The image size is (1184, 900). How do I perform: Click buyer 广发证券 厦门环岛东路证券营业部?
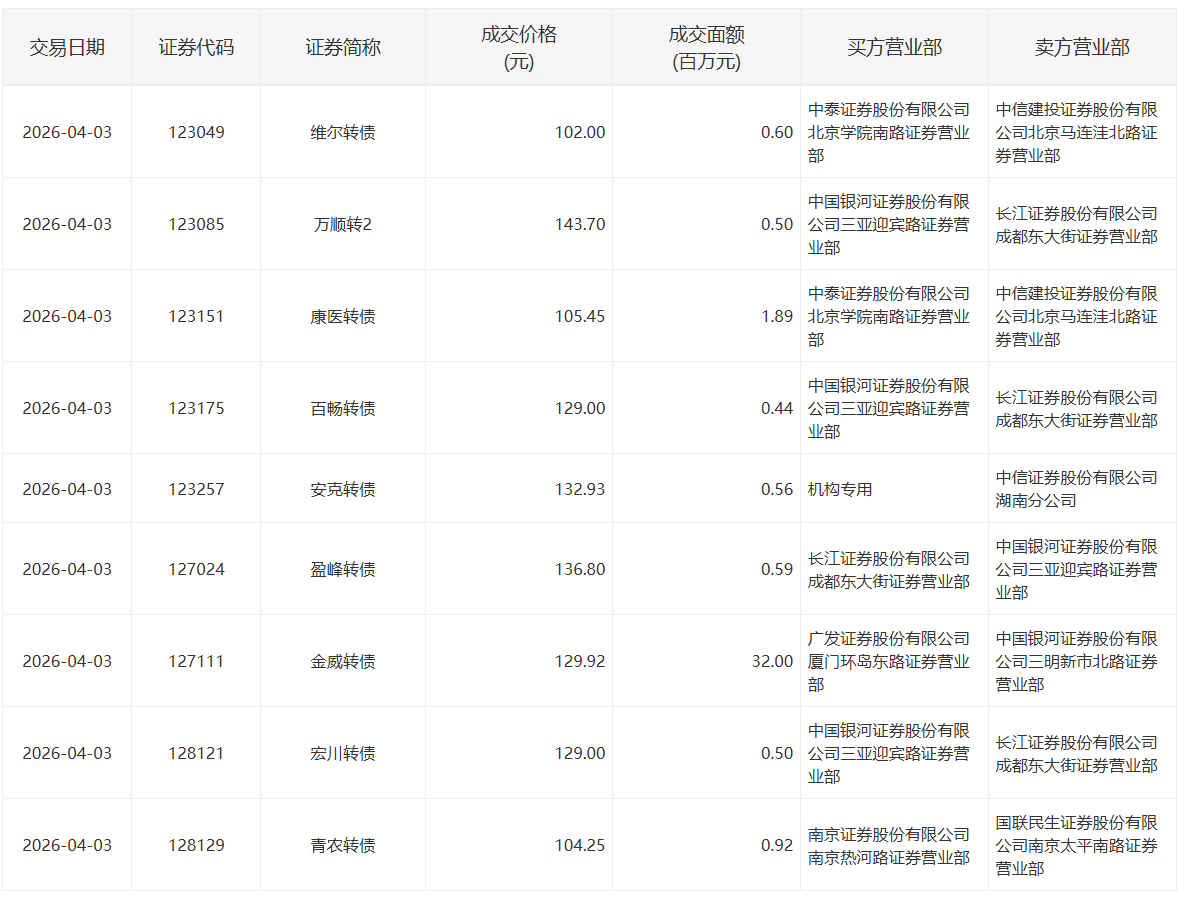click(x=889, y=661)
